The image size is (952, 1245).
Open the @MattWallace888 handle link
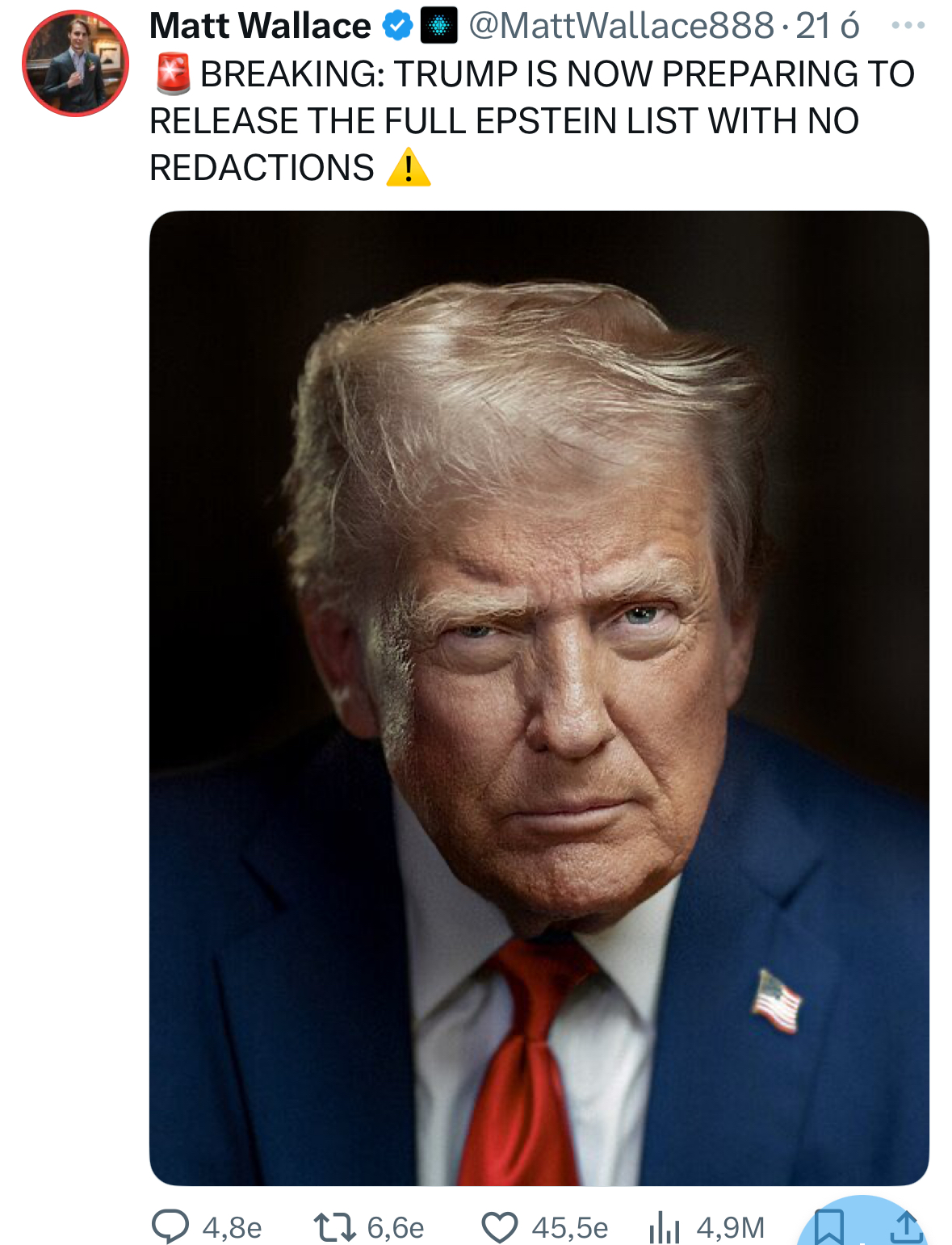(622, 26)
